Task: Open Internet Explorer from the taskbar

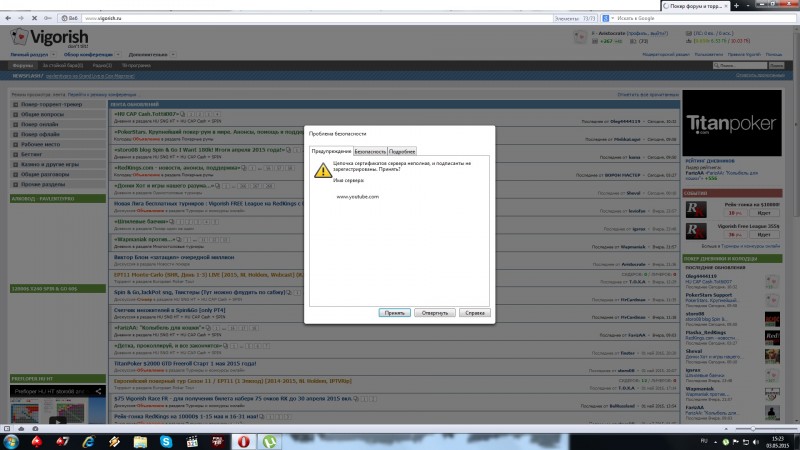Action: 88,442
